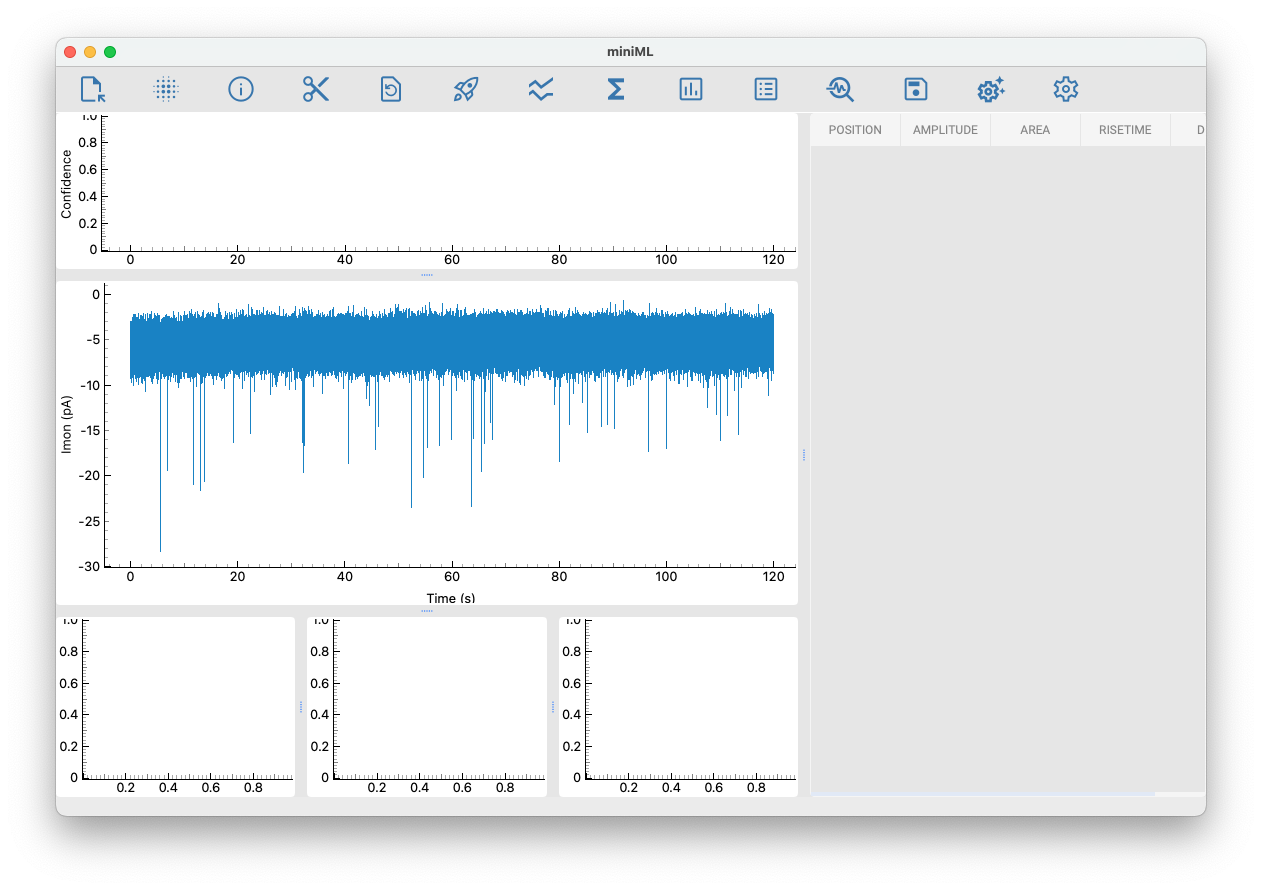Close the miniML window with red button
Image resolution: width=1262 pixels, height=890 pixels.
pos(70,52)
